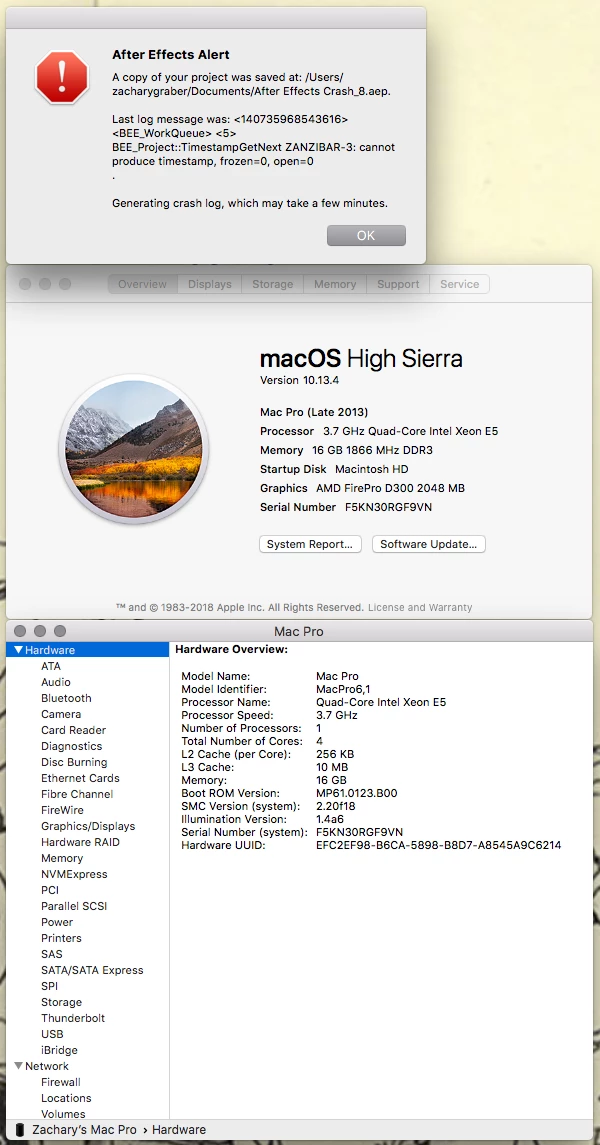Viewport: 600px width, 1145px height.
Task: Click the Illumination Version value 1.4a6
Action: [330, 819]
